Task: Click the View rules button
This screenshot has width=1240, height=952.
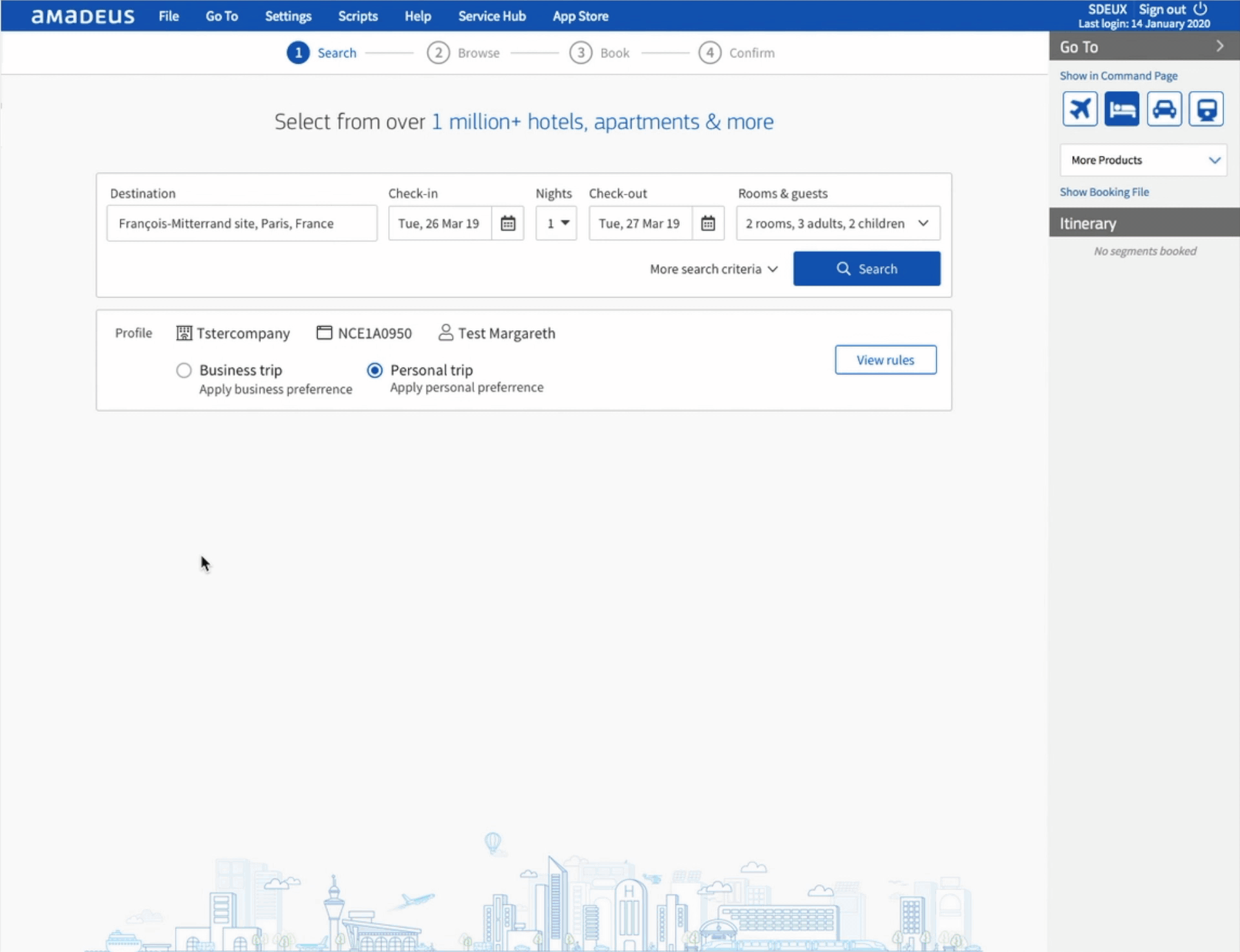Action: click(x=885, y=360)
